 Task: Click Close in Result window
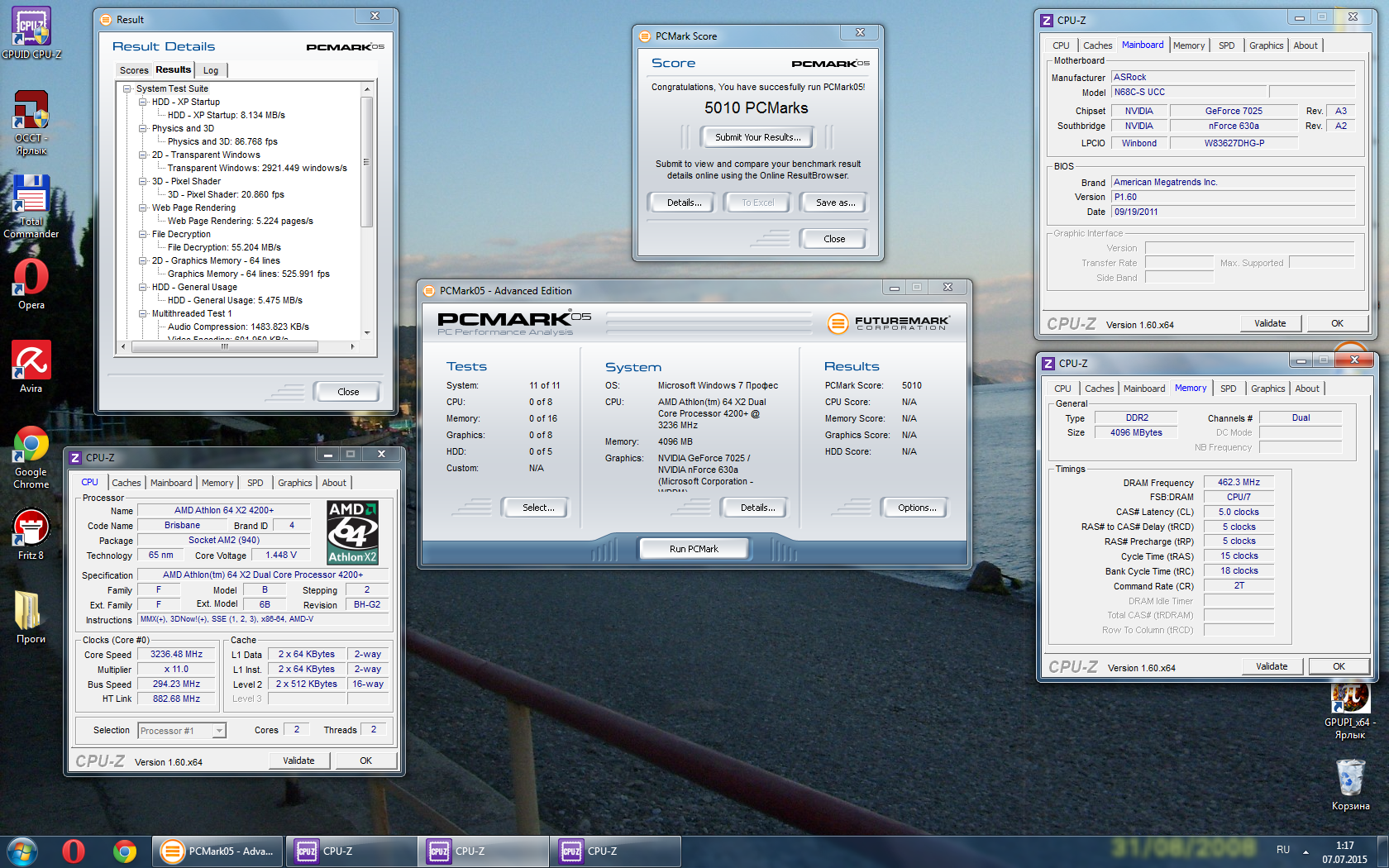[x=348, y=392]
